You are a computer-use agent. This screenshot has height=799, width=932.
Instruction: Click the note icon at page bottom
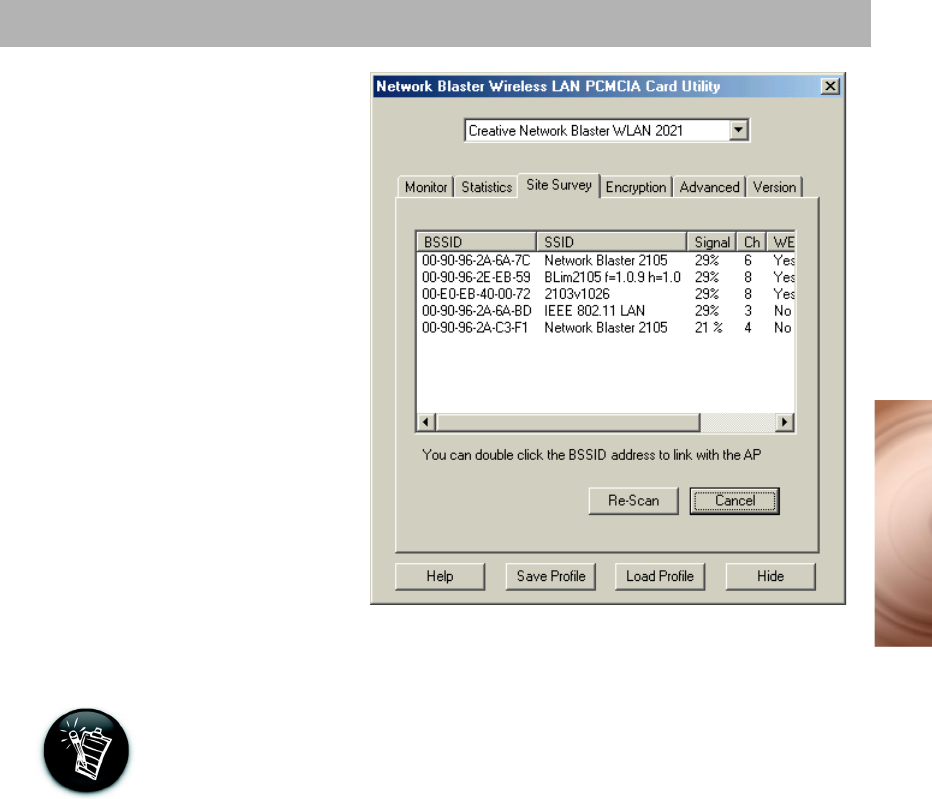(86, 750)
